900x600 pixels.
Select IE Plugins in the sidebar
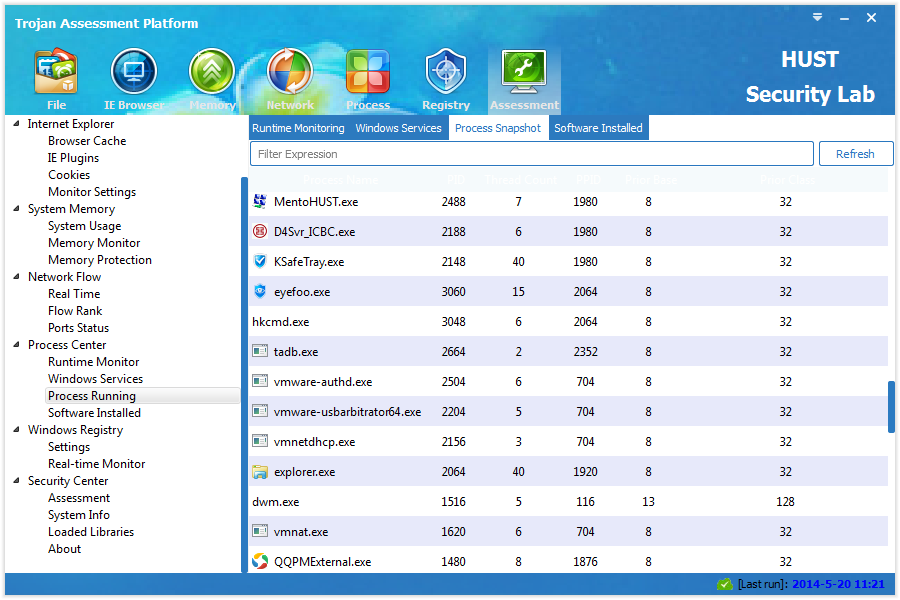coord(73,158)
